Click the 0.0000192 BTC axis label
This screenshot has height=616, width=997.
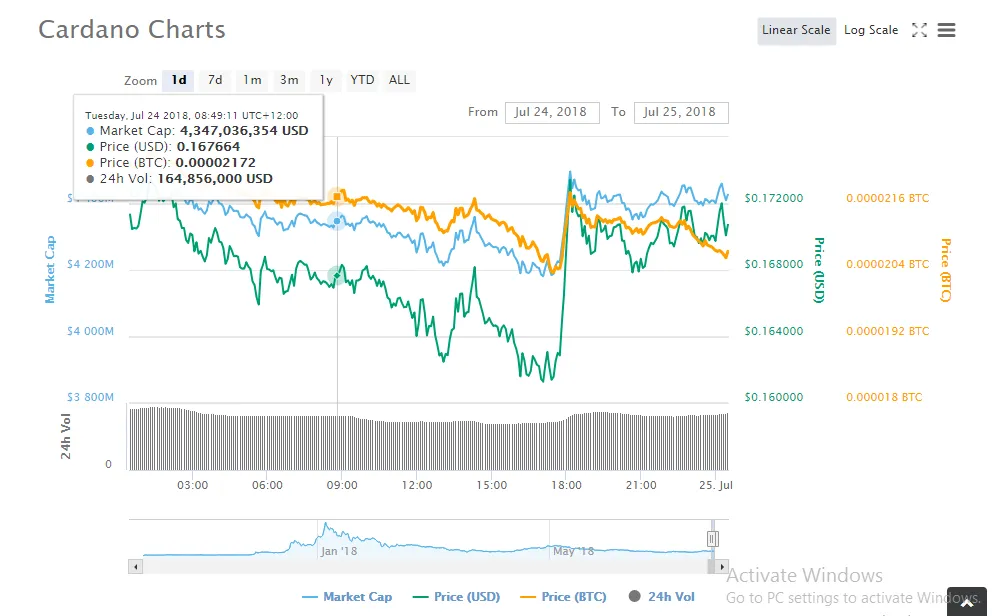[x=888, y=331]
